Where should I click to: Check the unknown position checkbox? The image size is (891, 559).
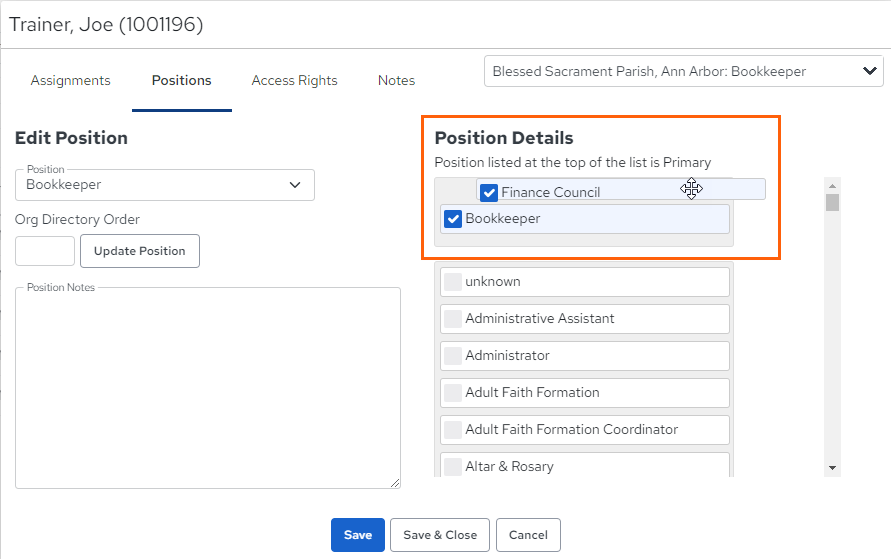(x=453, y=282)
